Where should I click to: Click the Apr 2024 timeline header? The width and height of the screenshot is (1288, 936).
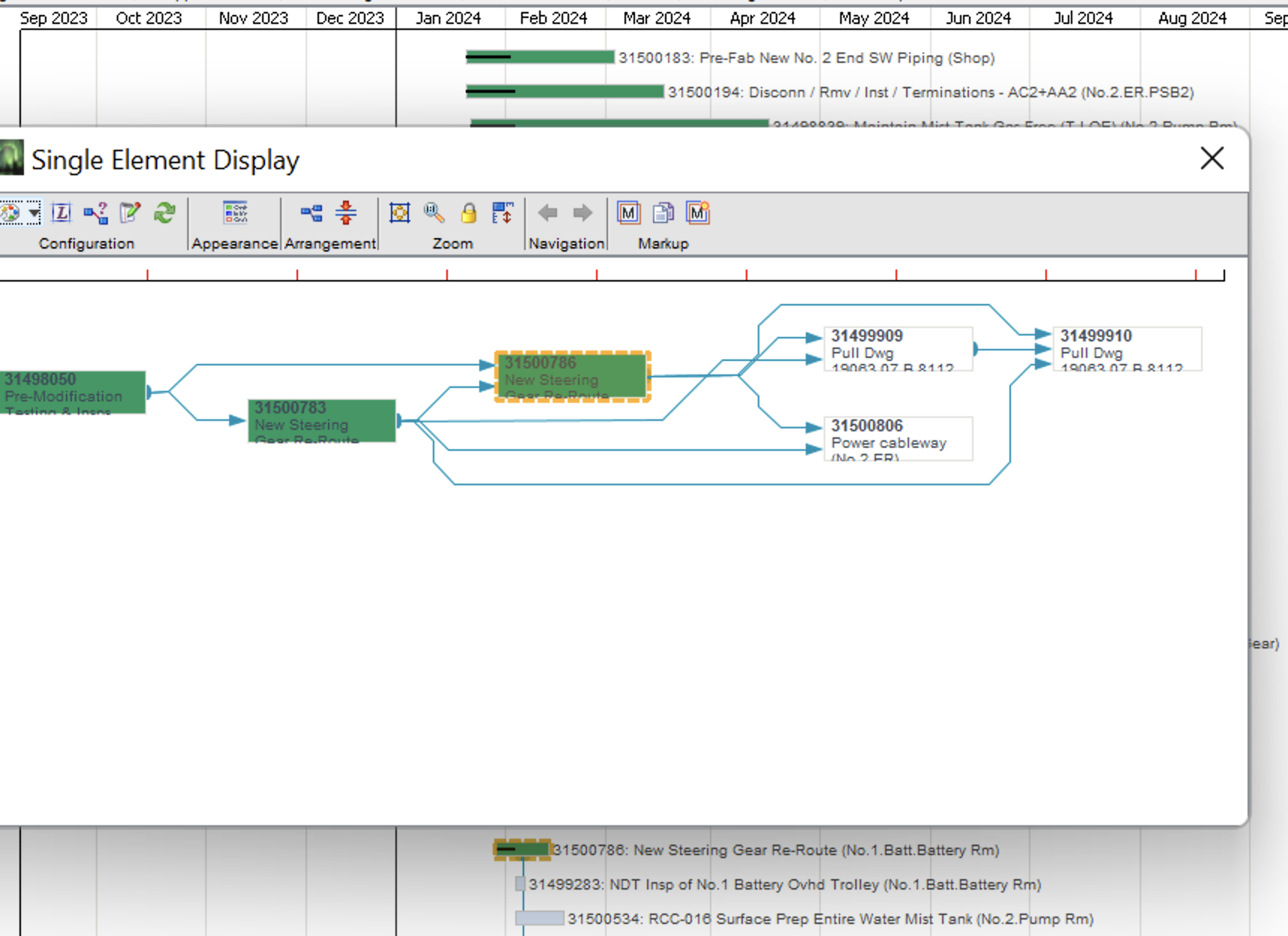click(762, 18)
